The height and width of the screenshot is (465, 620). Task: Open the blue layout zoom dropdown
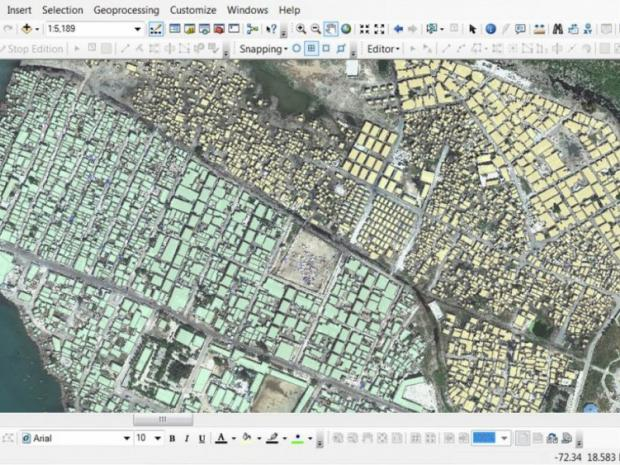(504, 438)
